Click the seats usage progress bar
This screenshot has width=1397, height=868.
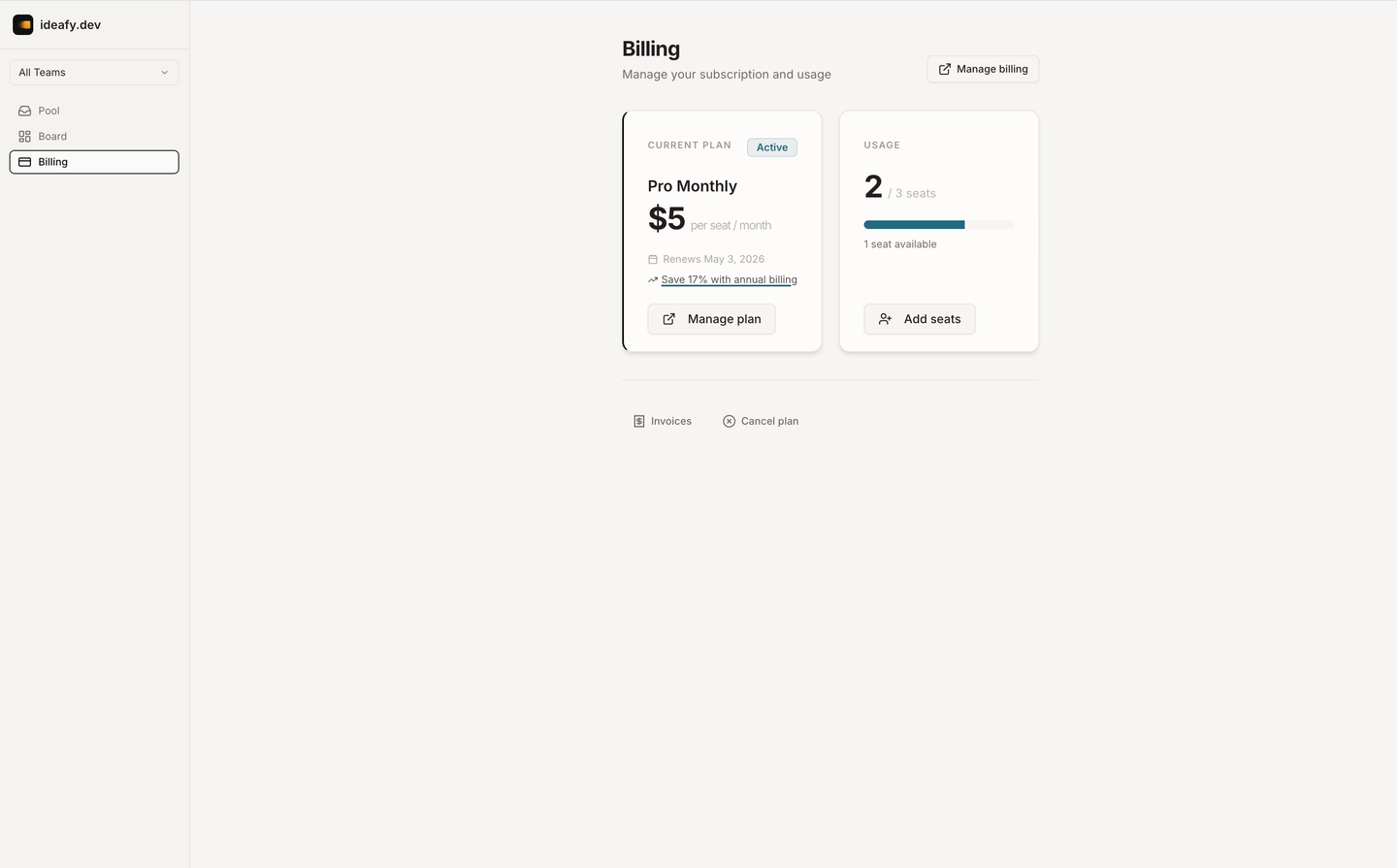tap(939, 225)
